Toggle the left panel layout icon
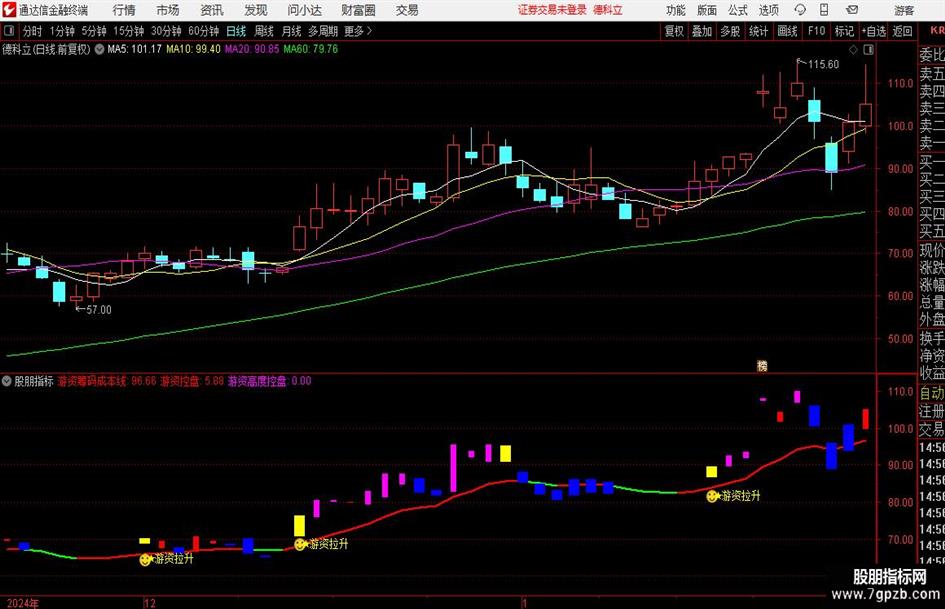 point(8,31)
